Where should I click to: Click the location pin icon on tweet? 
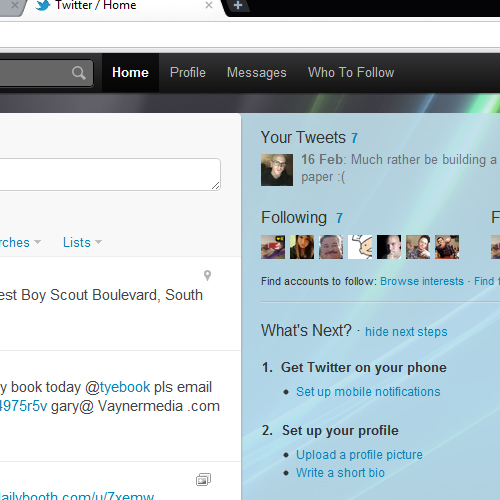coord(207,275)
